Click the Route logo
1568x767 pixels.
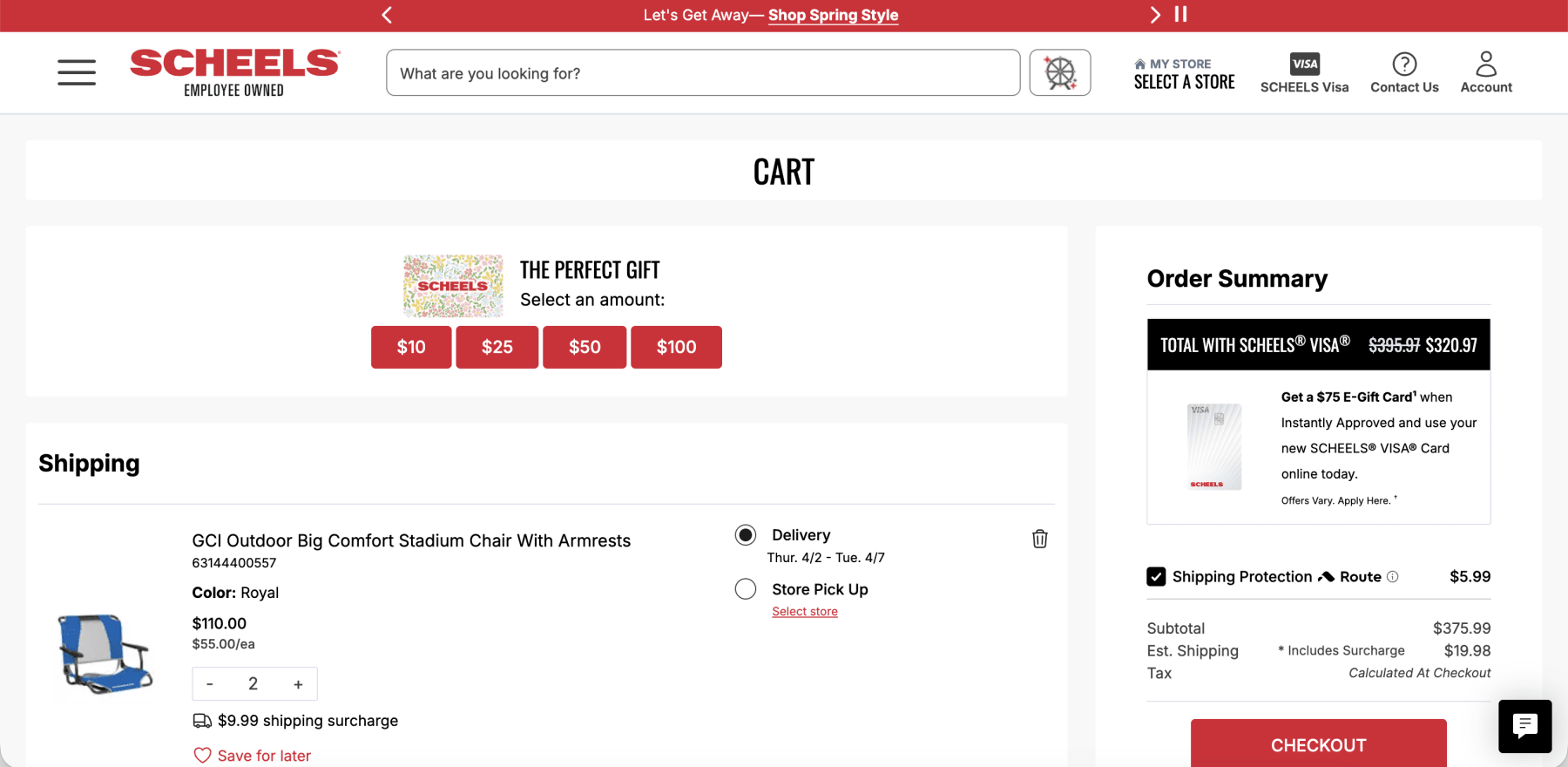click(1349, 577)
